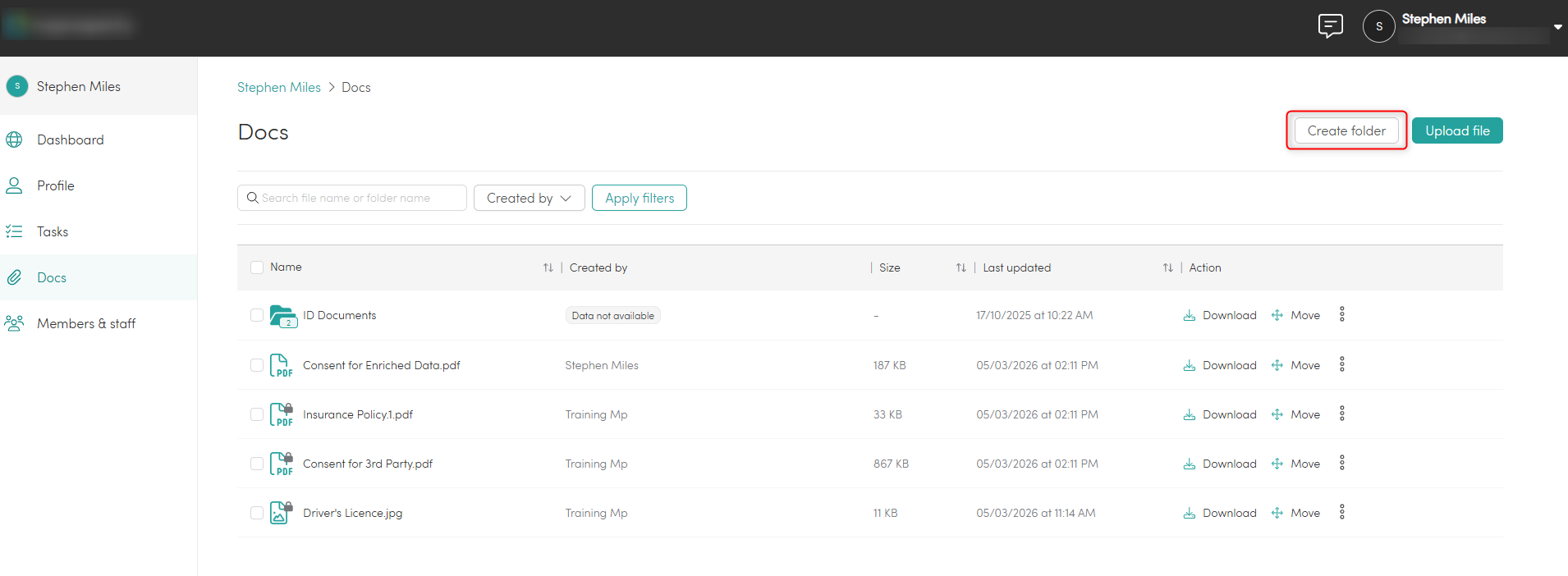This screenshot has height=576, width=1568.
Task: Click the Docs paperclip icon in sidebar
Action: [14, 277]
